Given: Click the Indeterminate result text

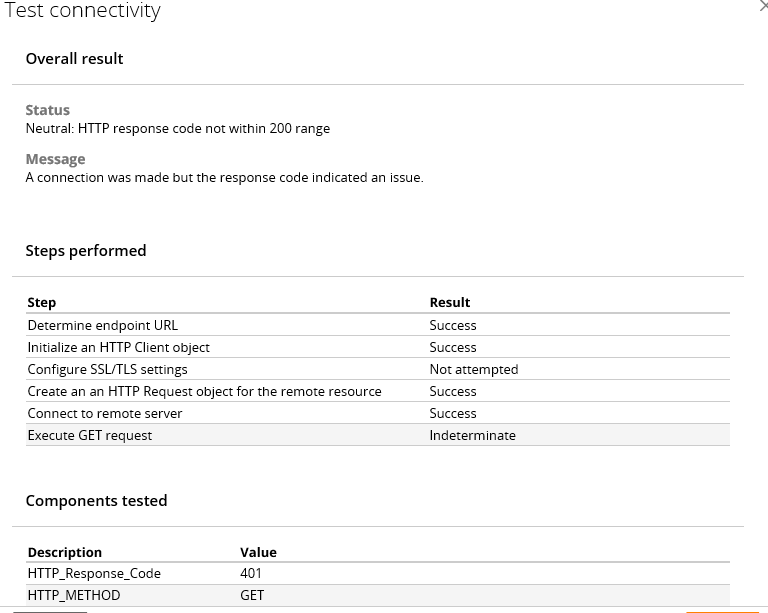Looking at the screenshot, I should tap(472, 435).
